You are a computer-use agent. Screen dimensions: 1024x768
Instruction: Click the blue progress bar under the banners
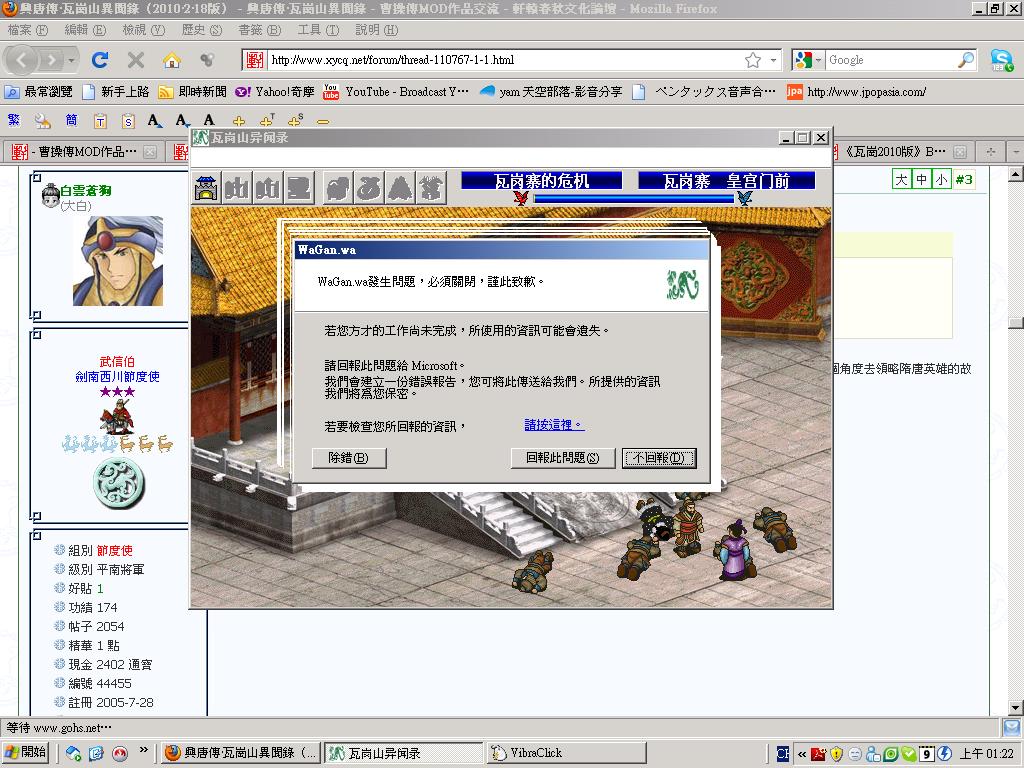pyautogui.click(x=632, y=199)
